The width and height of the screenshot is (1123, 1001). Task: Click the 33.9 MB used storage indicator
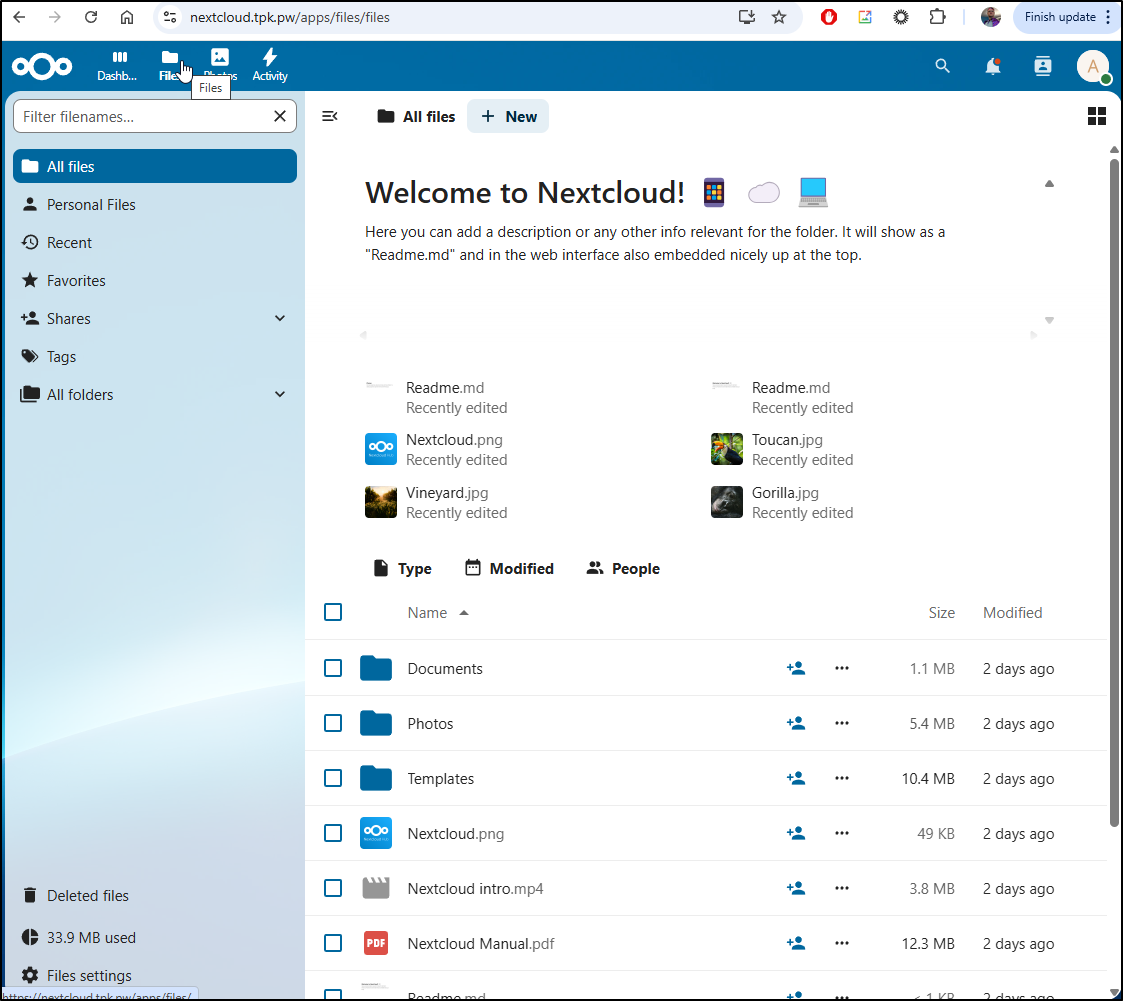155,937
